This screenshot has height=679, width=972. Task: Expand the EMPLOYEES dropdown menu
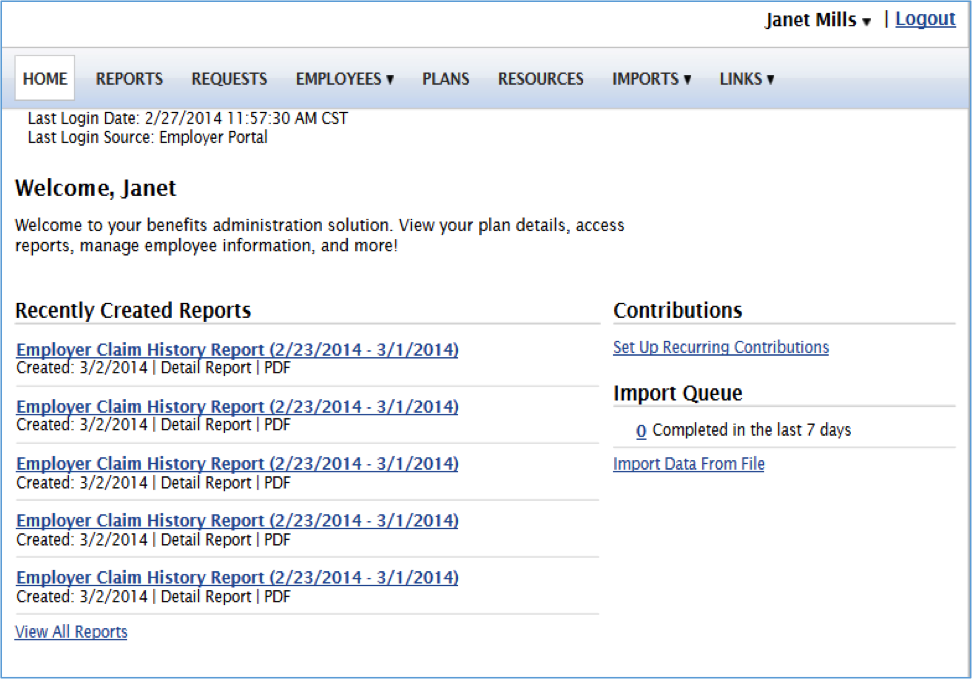click(x=345, y=79)
